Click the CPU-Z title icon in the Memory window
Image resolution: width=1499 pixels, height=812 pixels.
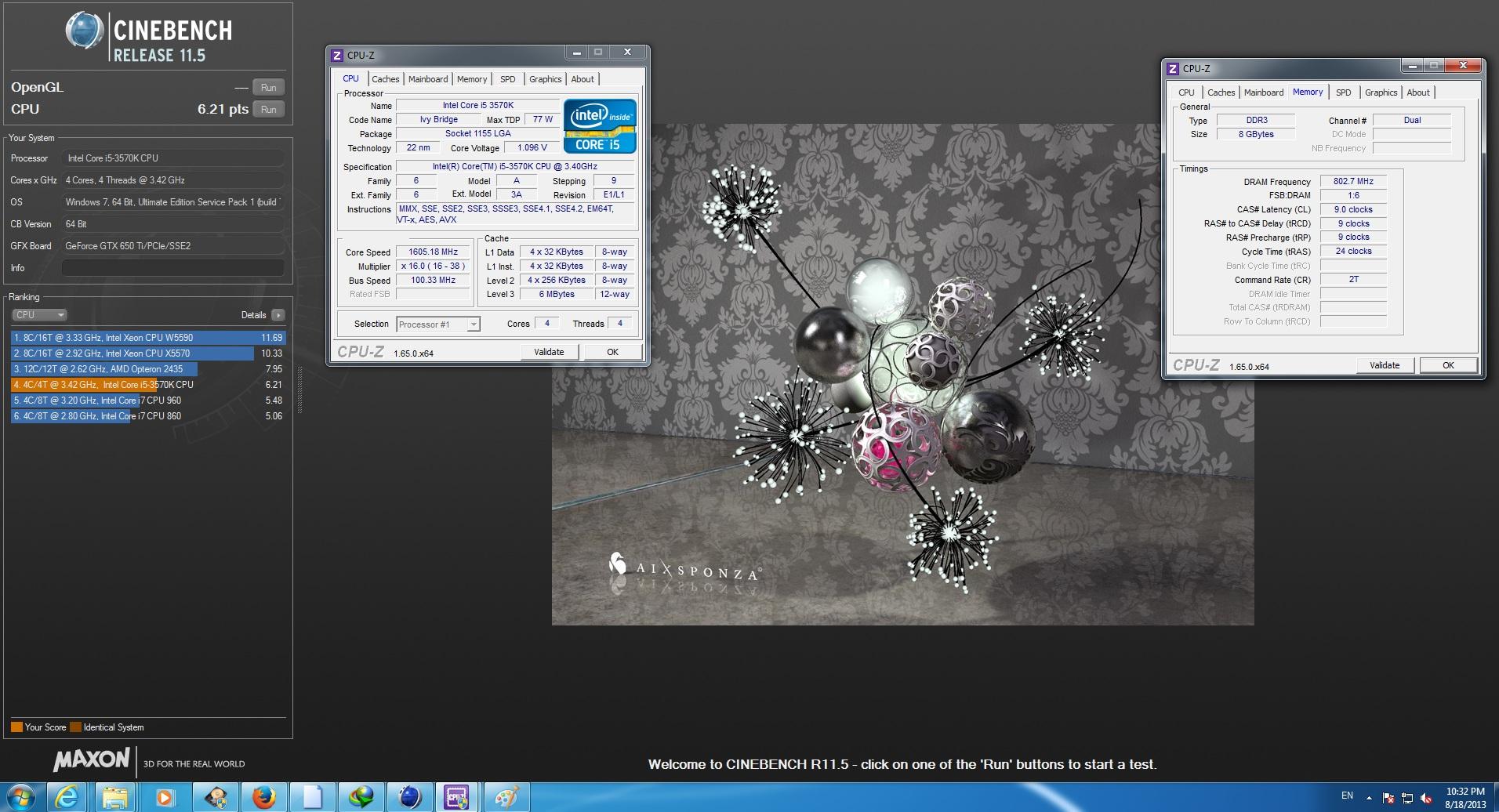[x=1173, y=68]
